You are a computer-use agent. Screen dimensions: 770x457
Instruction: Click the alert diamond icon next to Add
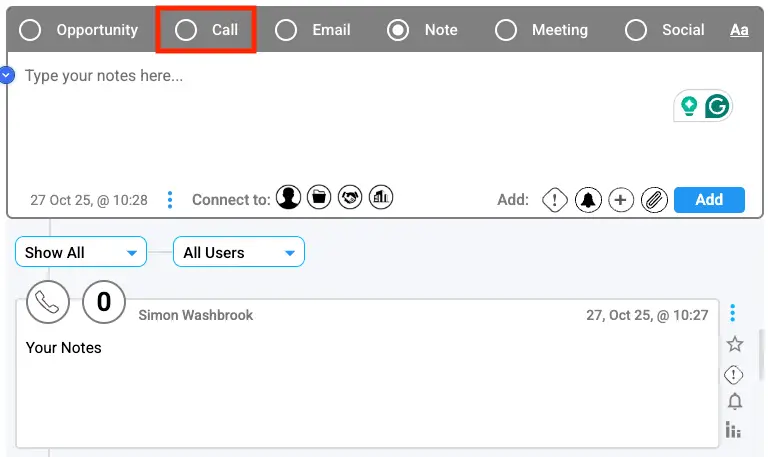click(555, 200)
